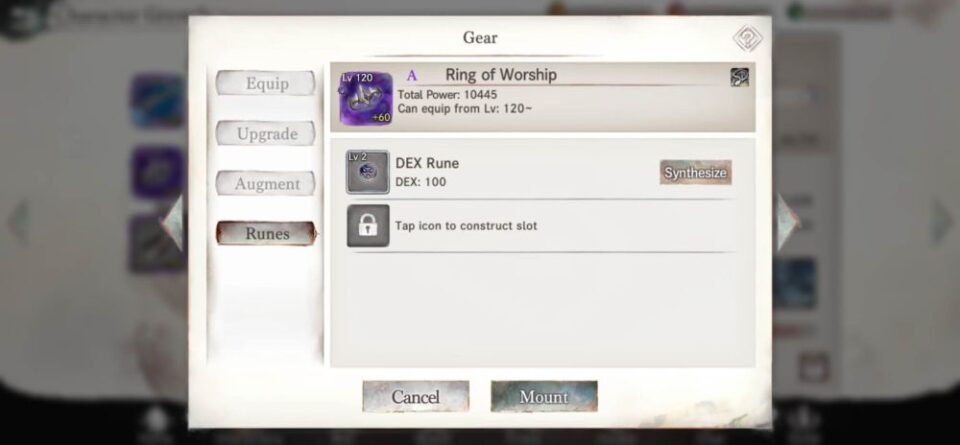
Task: Click the Mount button
Action: pyautogui.click(x=544, y=397)
